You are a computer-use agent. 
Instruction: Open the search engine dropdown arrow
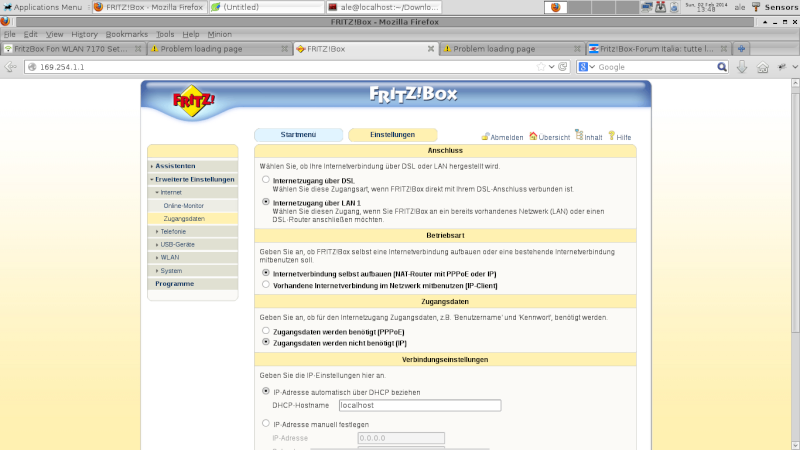[x=592, y=67]
